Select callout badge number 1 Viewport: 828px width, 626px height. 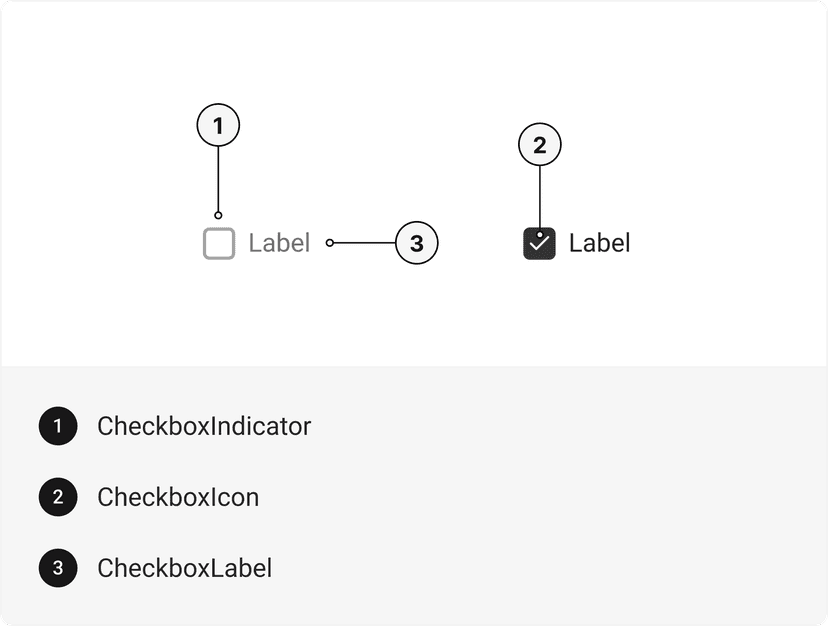217,125
